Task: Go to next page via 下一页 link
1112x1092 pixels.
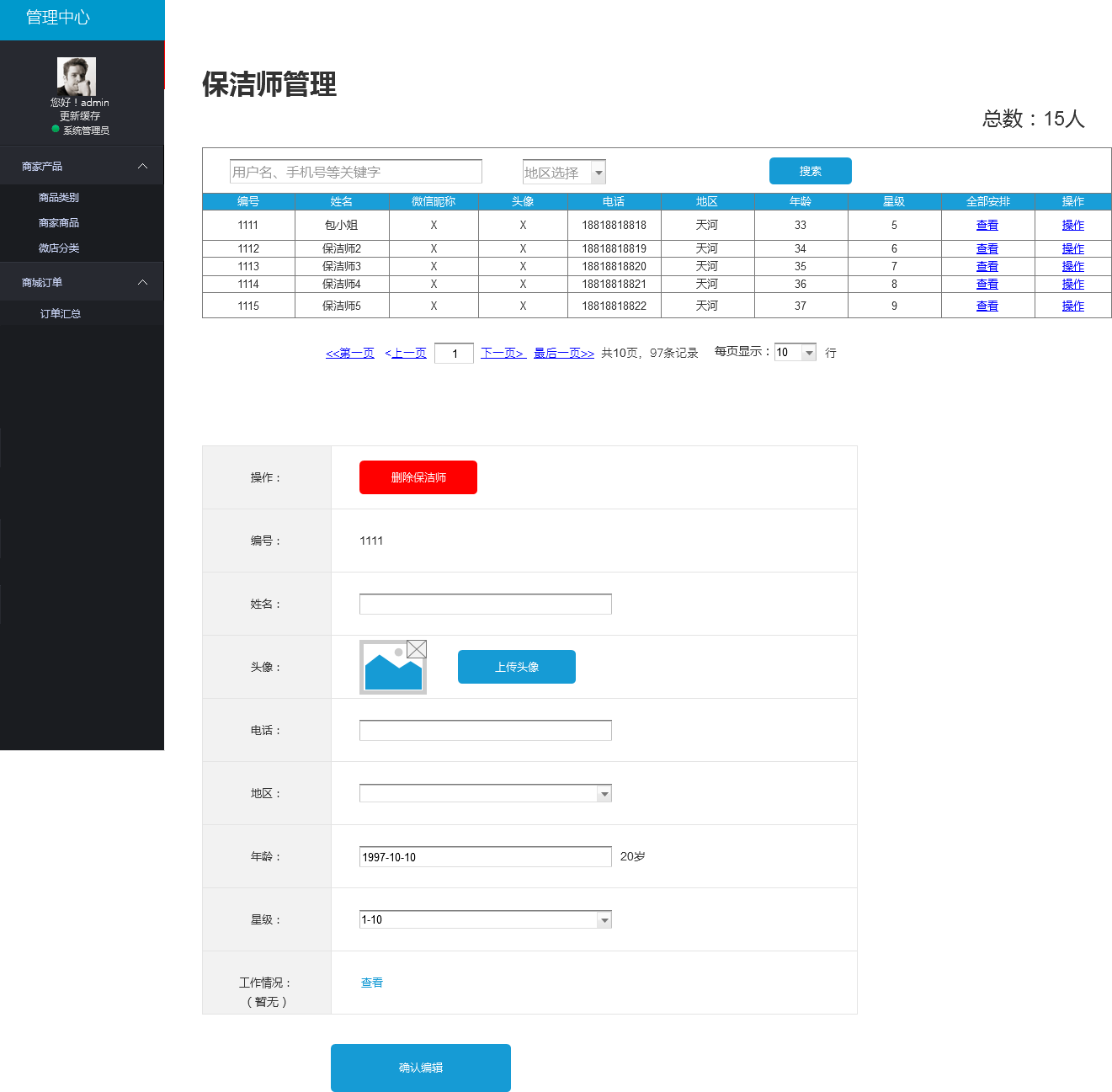Action: [x=503, y=354]
